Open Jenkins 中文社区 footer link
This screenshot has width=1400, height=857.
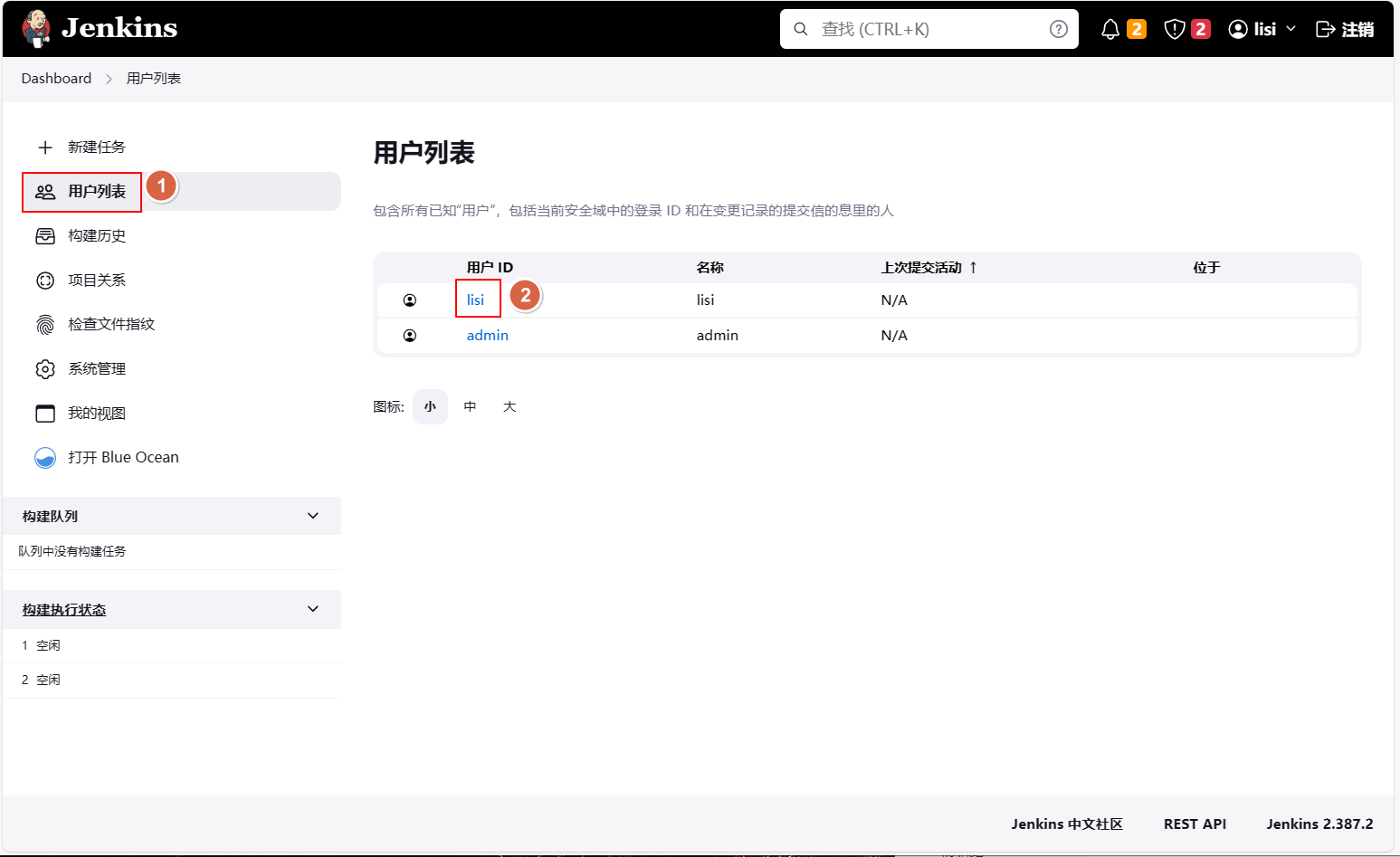click(x=1067, y=824)
